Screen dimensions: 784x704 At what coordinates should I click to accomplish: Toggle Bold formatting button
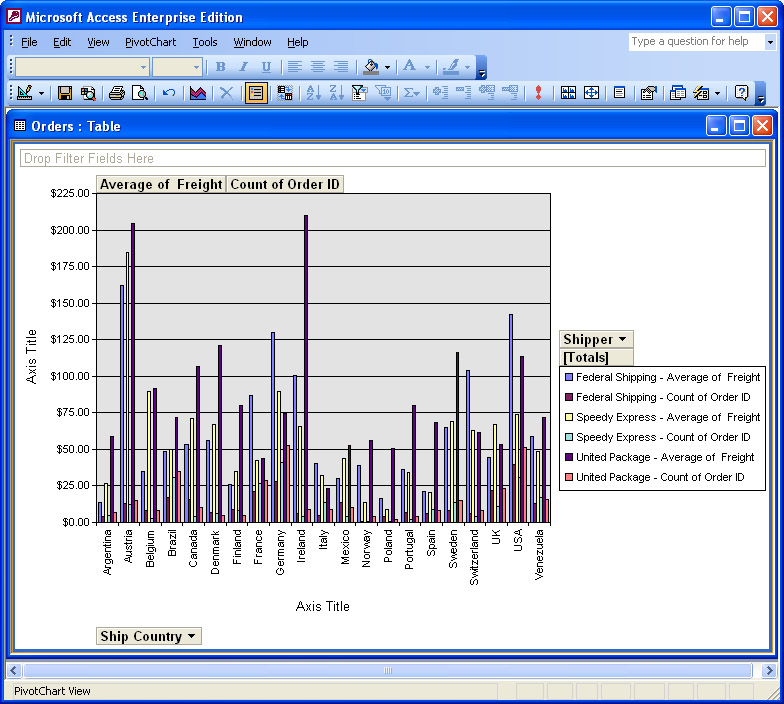pyautogui.click(x=220, y=67)
